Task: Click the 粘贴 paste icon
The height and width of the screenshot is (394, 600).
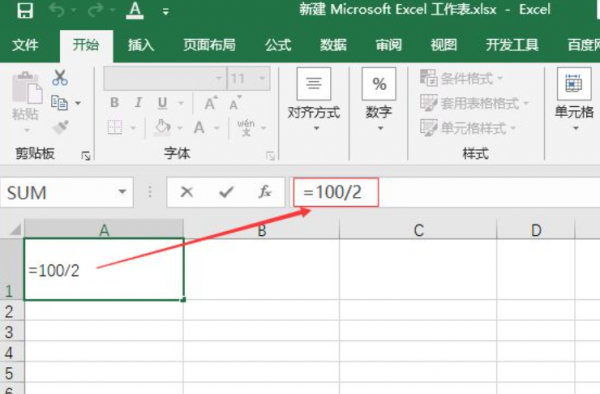Action: [x=26, y=88]
